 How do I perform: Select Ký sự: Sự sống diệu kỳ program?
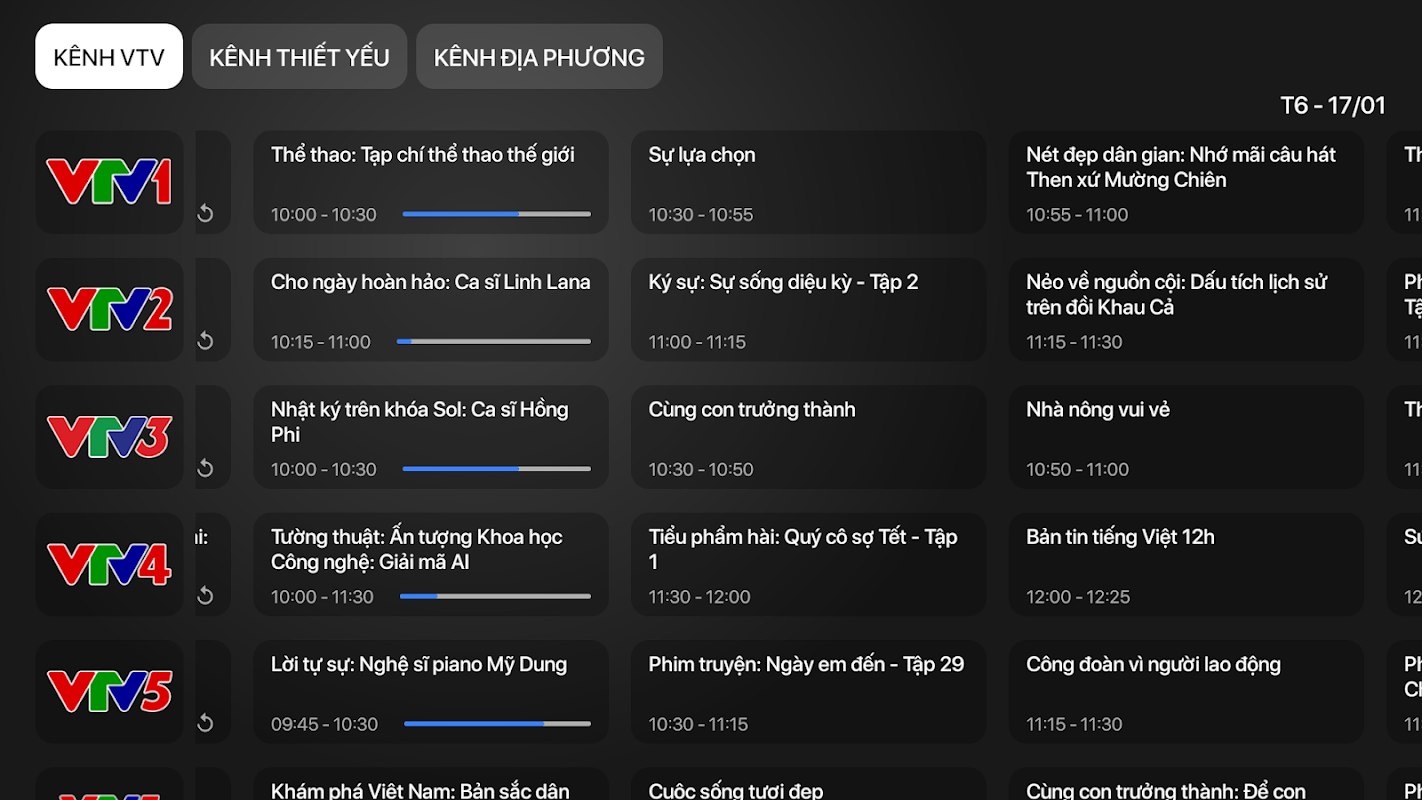808,309
